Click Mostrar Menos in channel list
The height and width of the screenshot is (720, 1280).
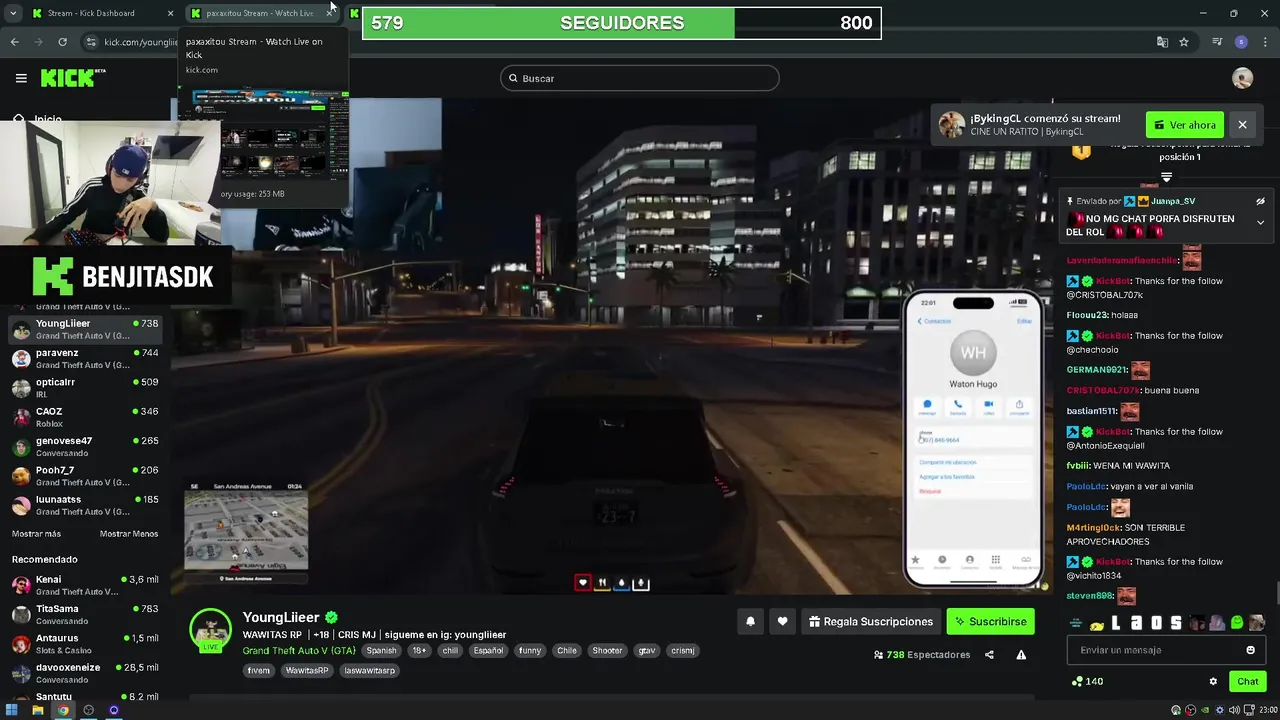(x=129, y=534)
